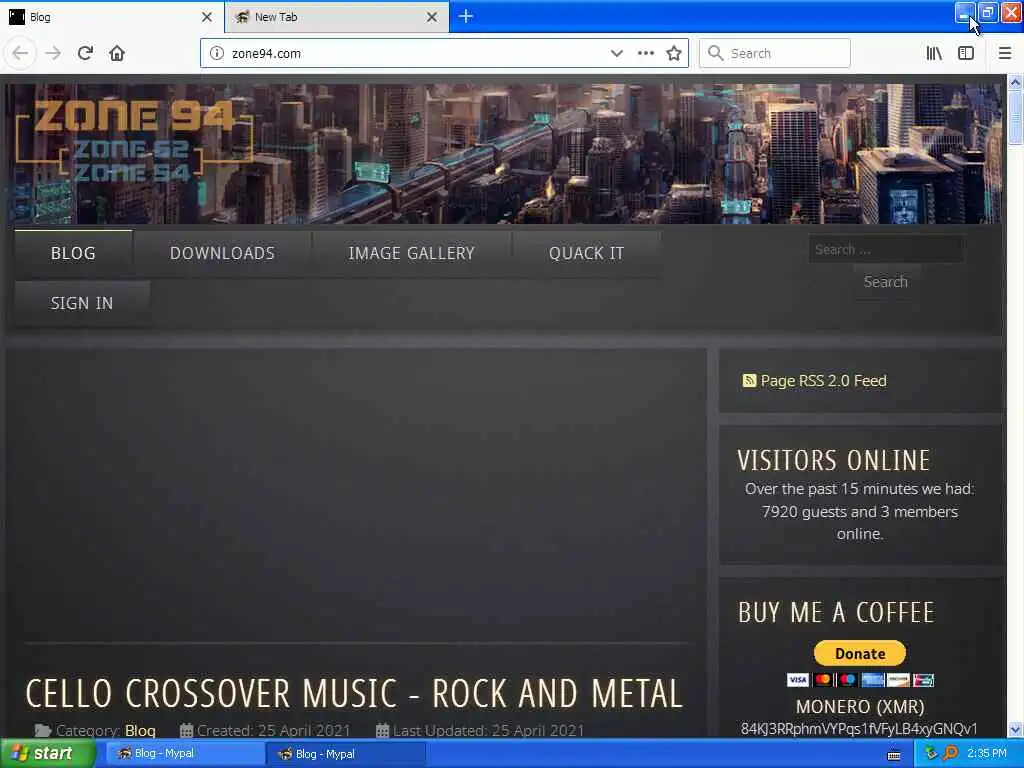Click the RSS feed icon
This screenshot has width=1024, height=768.
click(x=749, y=380)
